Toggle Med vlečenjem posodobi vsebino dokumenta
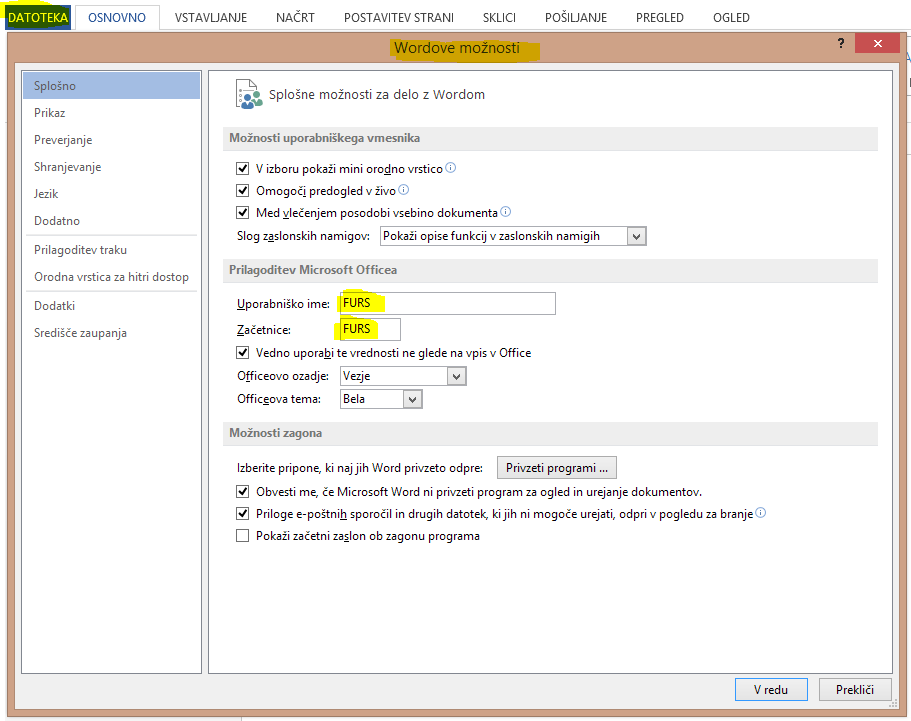 243,213
